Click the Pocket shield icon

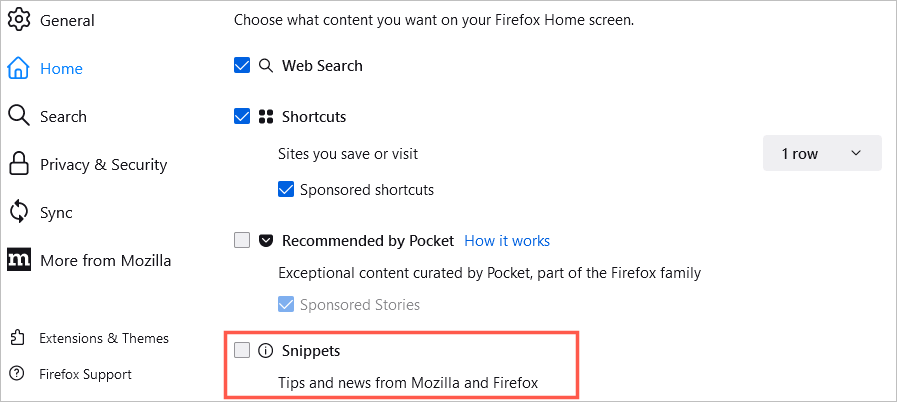[x=266, y=241]
